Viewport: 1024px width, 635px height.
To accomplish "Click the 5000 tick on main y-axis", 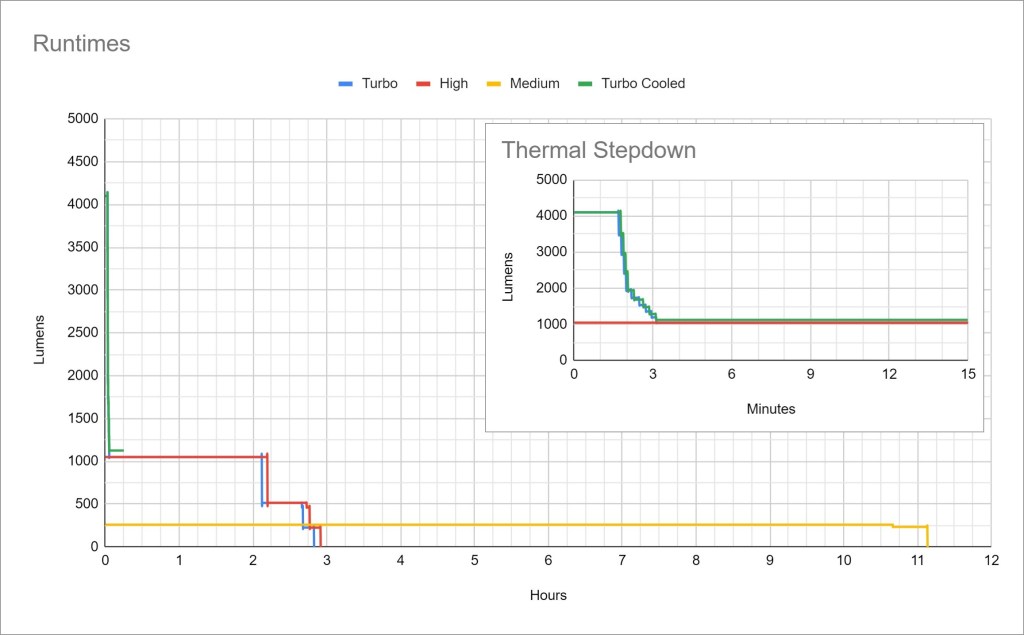I will coord(82,119).
